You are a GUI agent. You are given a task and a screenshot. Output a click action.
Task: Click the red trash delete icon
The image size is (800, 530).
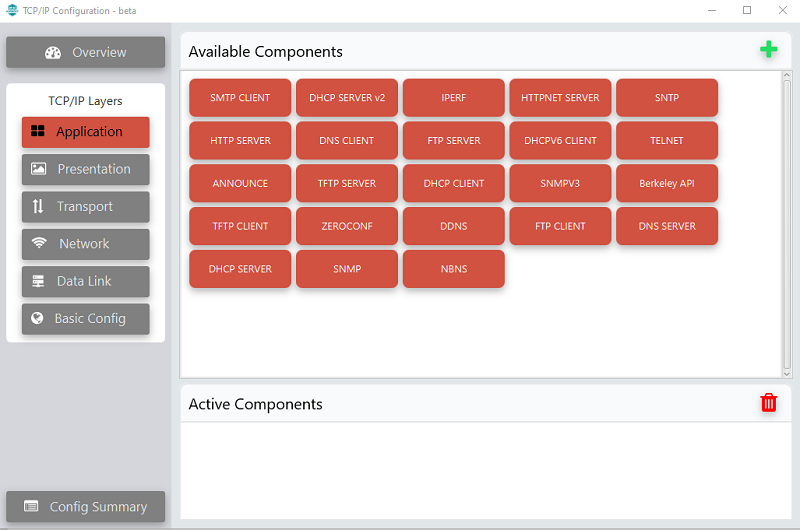[x=768, y=402]
